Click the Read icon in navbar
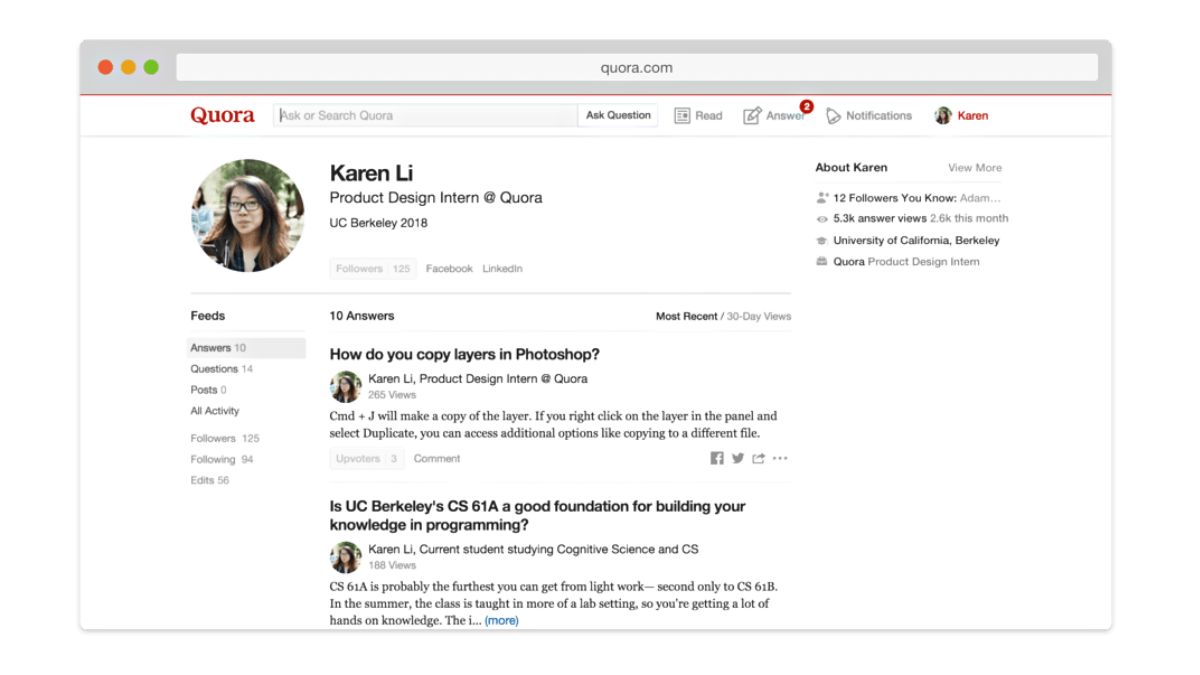This screenshot has width=1200, height=675. click(683, 116)
